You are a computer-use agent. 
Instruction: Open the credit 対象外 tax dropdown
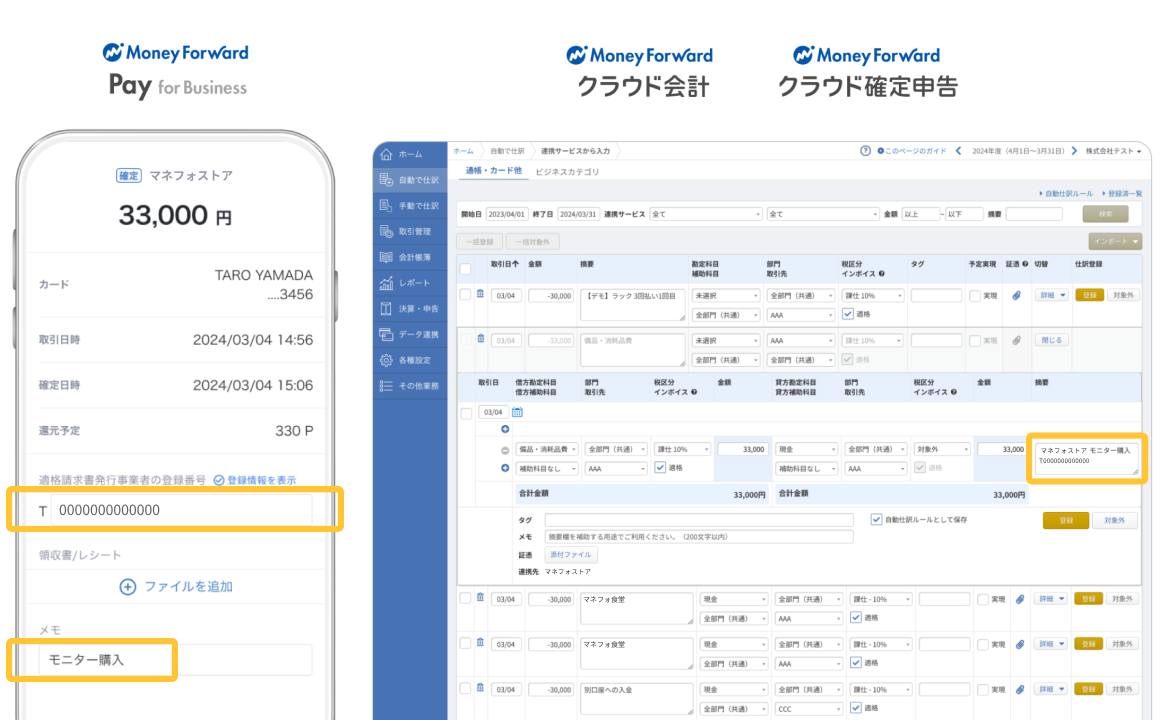pyautogui.click(x=942, y=449)
